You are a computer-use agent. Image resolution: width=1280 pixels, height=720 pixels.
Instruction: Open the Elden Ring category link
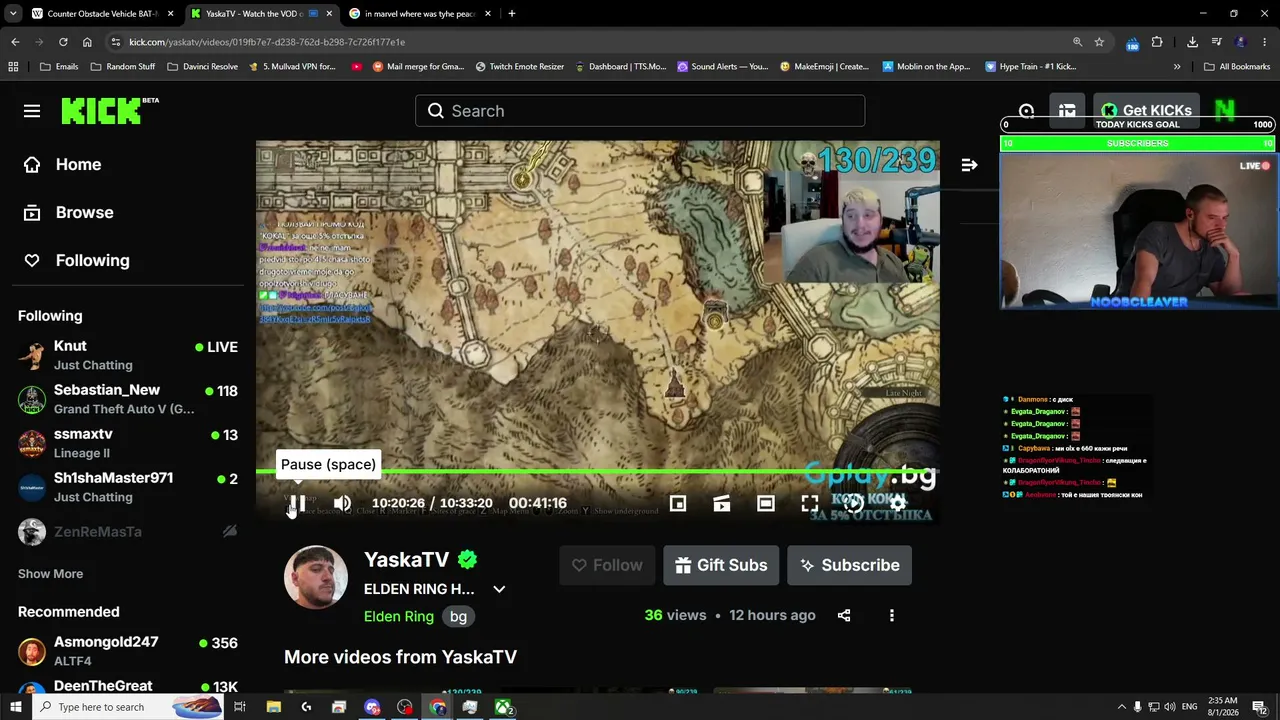tap(399, 616)
